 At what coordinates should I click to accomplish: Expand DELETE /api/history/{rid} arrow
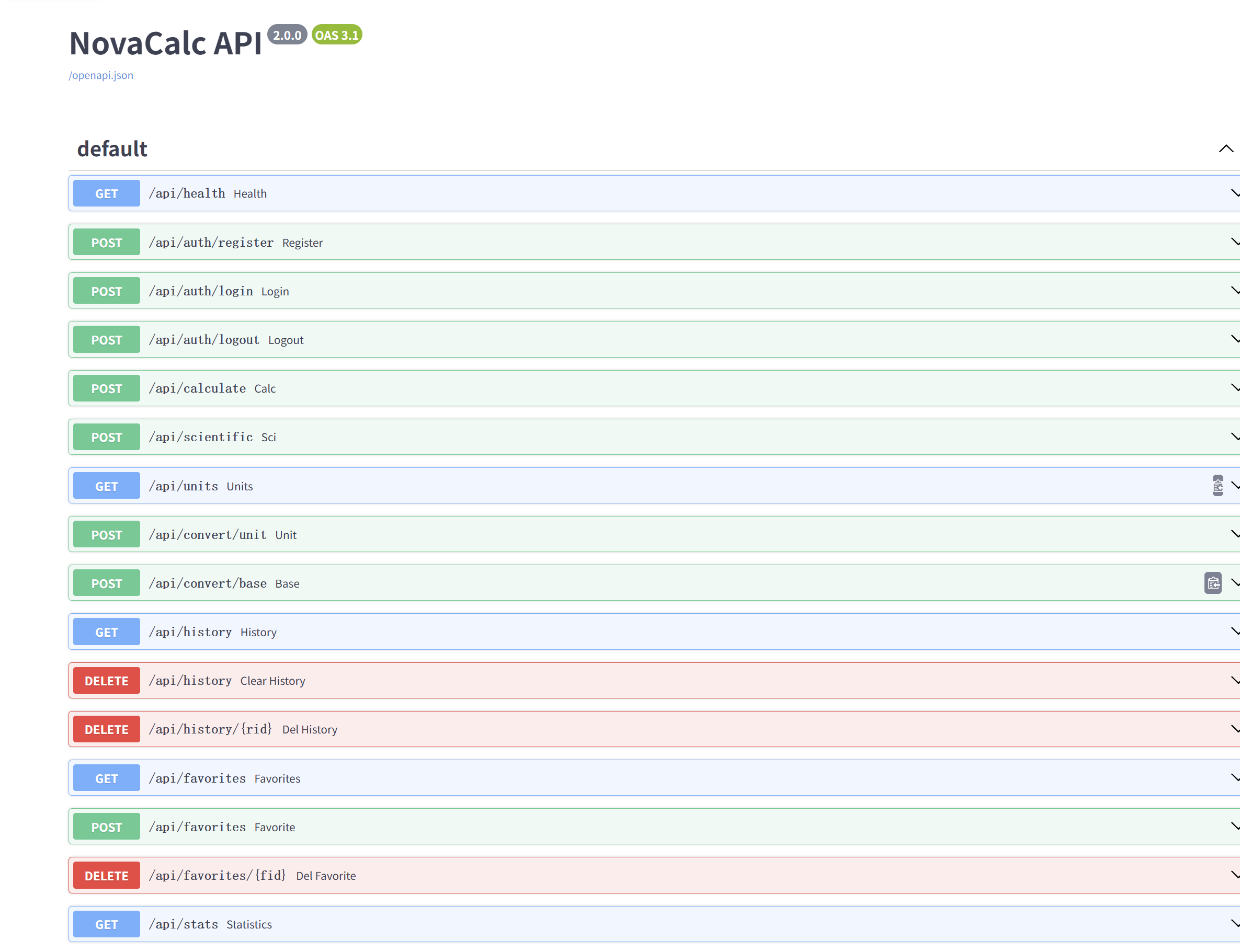(x=1235, y=729)
